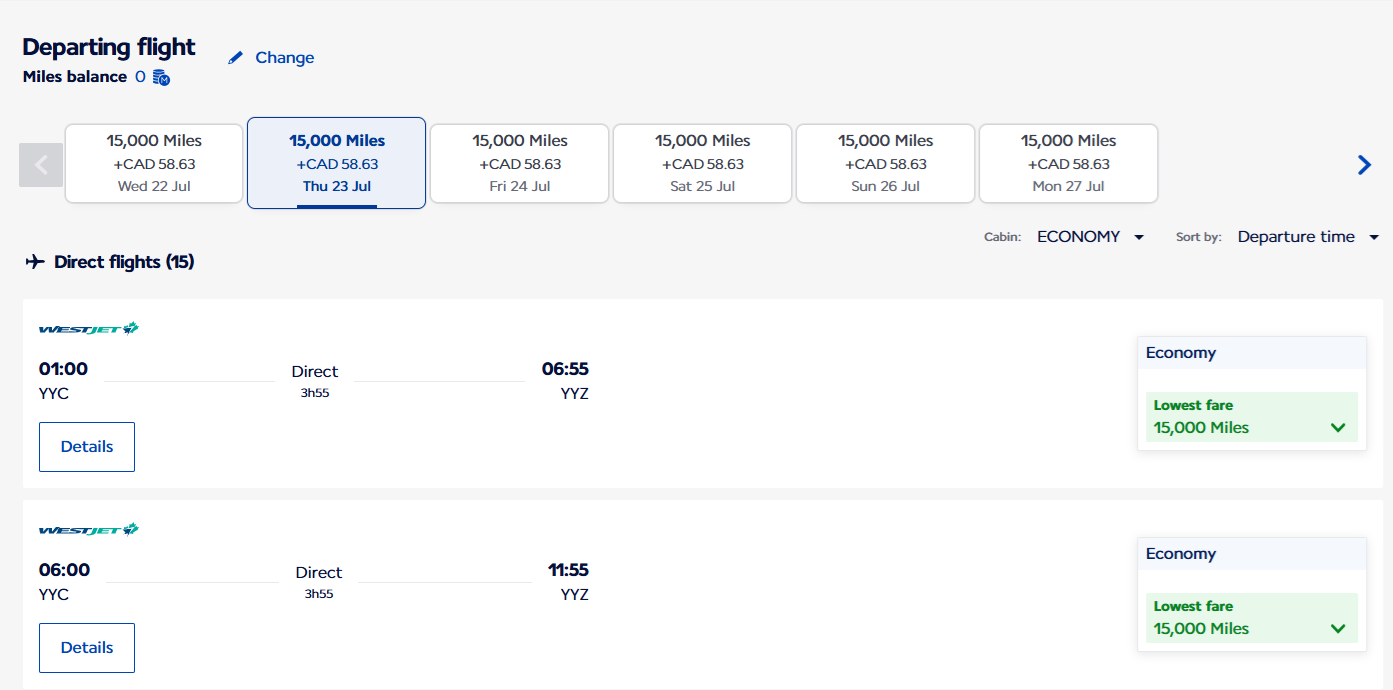1393x690 pixels.
Task: Click YYZ under the 06:55 arrival
Action: [x=575, y=394]
